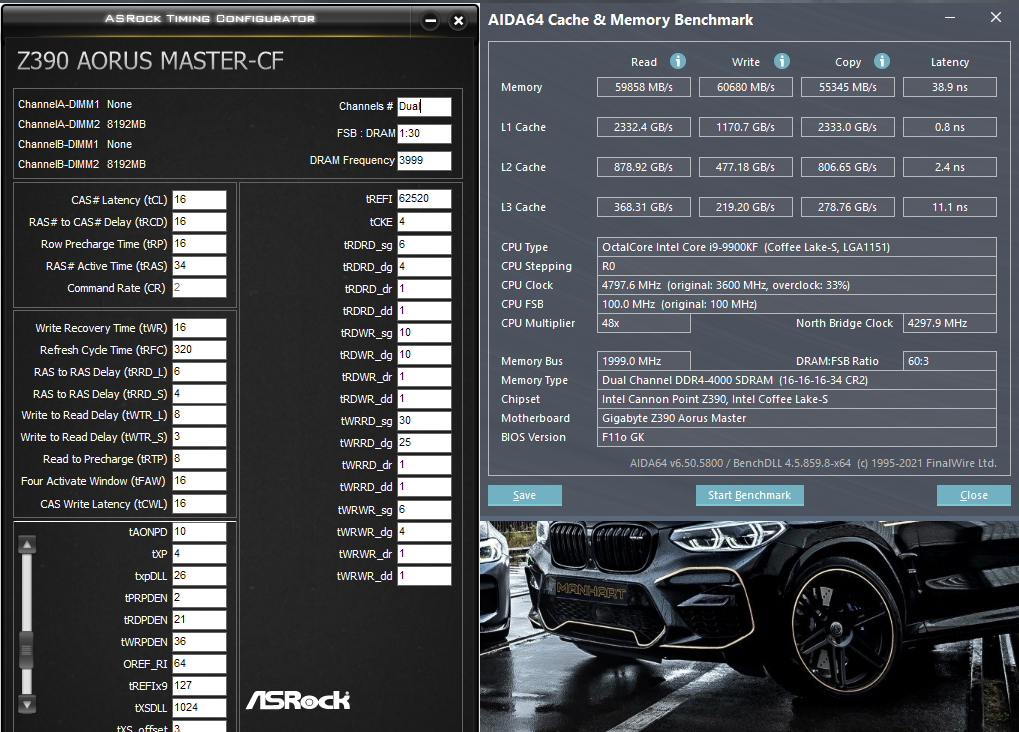
Task: Click Memory Latency value 38.9 ns
Action: point(950,87)
